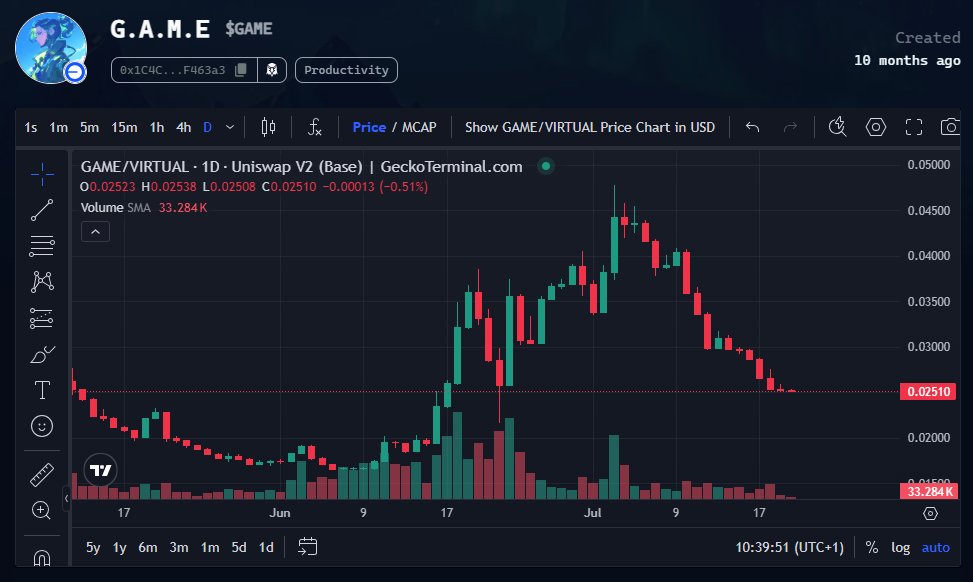This screenshot has width=973, height=582.
Task: Open the indicators fx menu
Action: point(315,127)
